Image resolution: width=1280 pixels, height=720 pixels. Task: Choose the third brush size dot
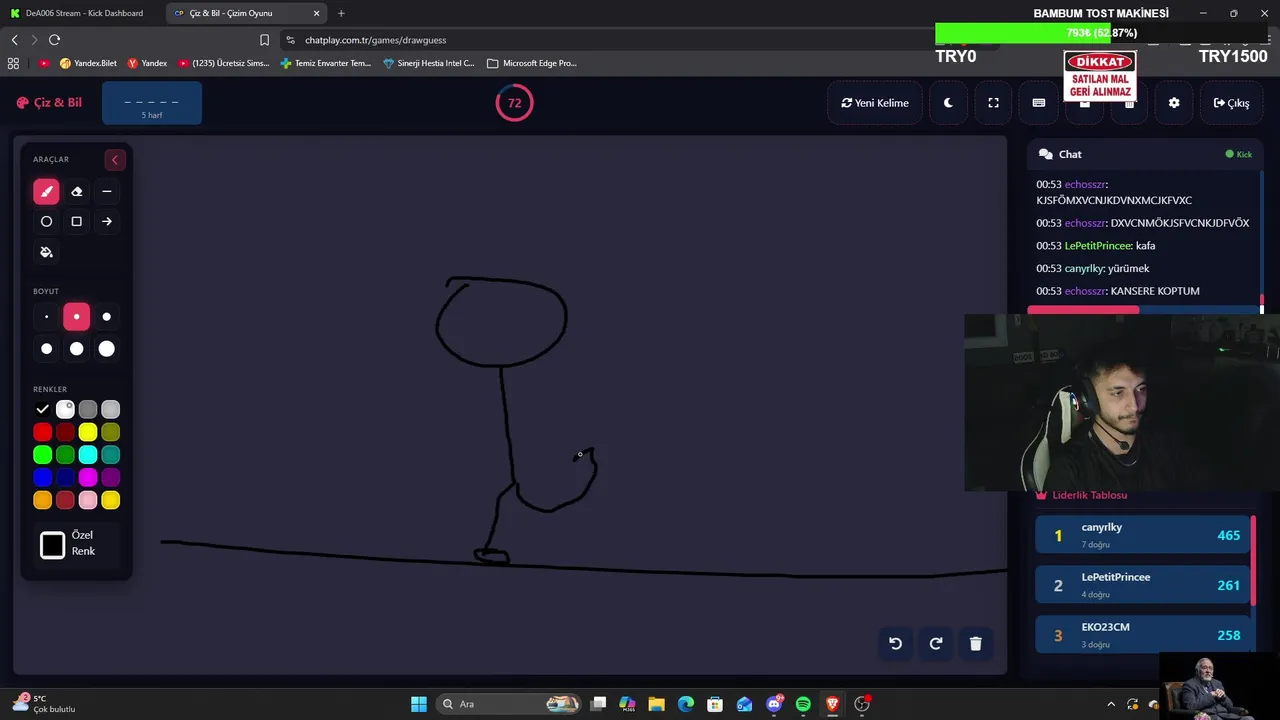[107, 317]
